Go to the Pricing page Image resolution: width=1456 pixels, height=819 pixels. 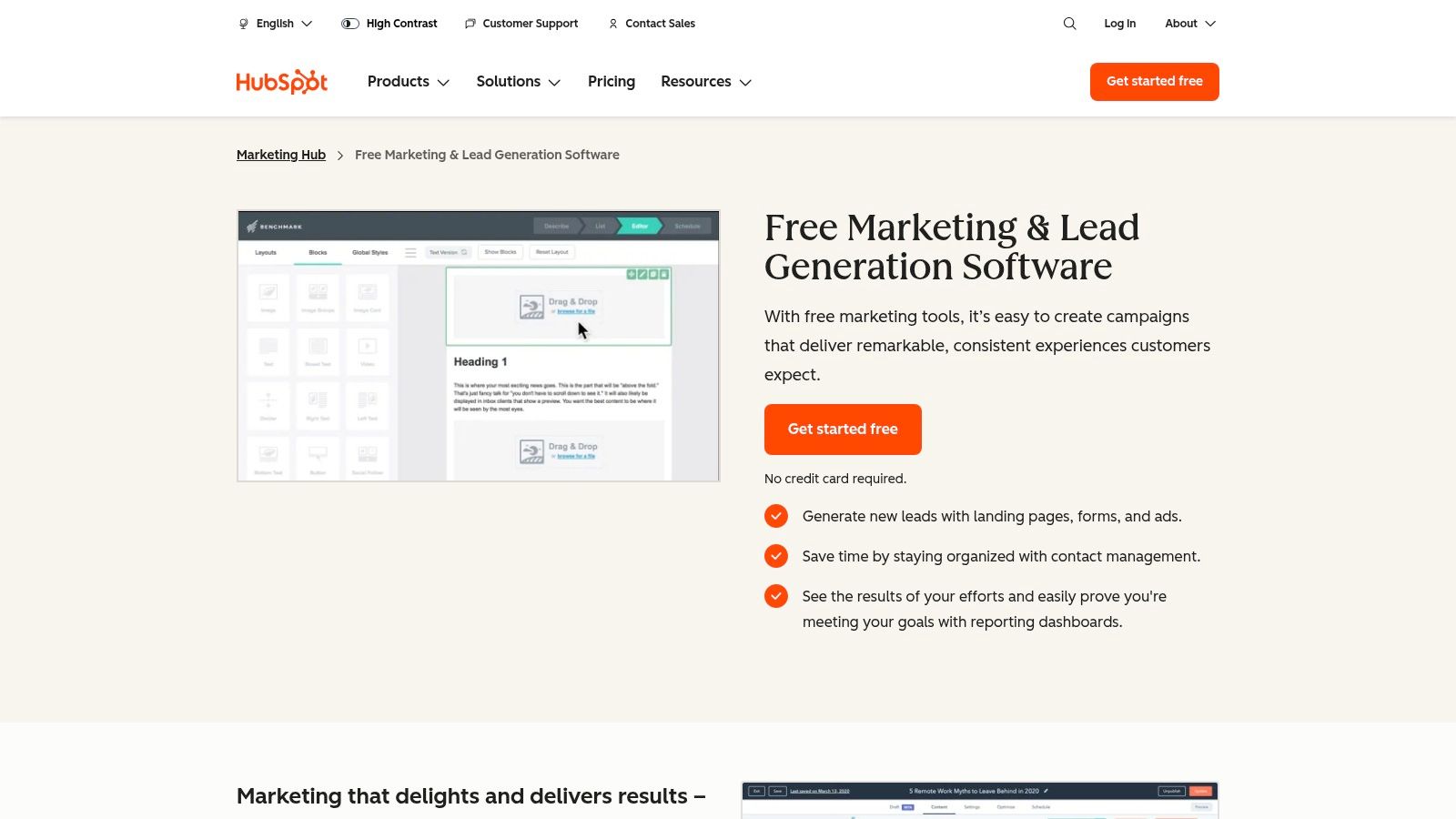click(x=612, y=82)
